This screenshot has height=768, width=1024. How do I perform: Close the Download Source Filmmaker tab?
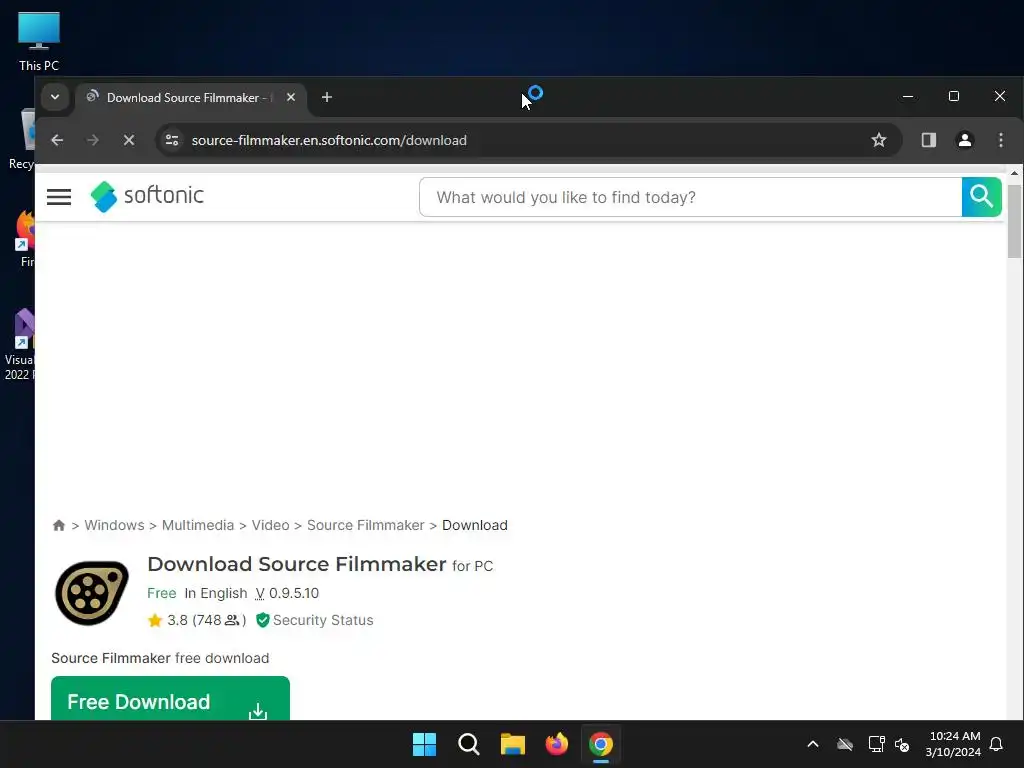click(x=291, y=97)
